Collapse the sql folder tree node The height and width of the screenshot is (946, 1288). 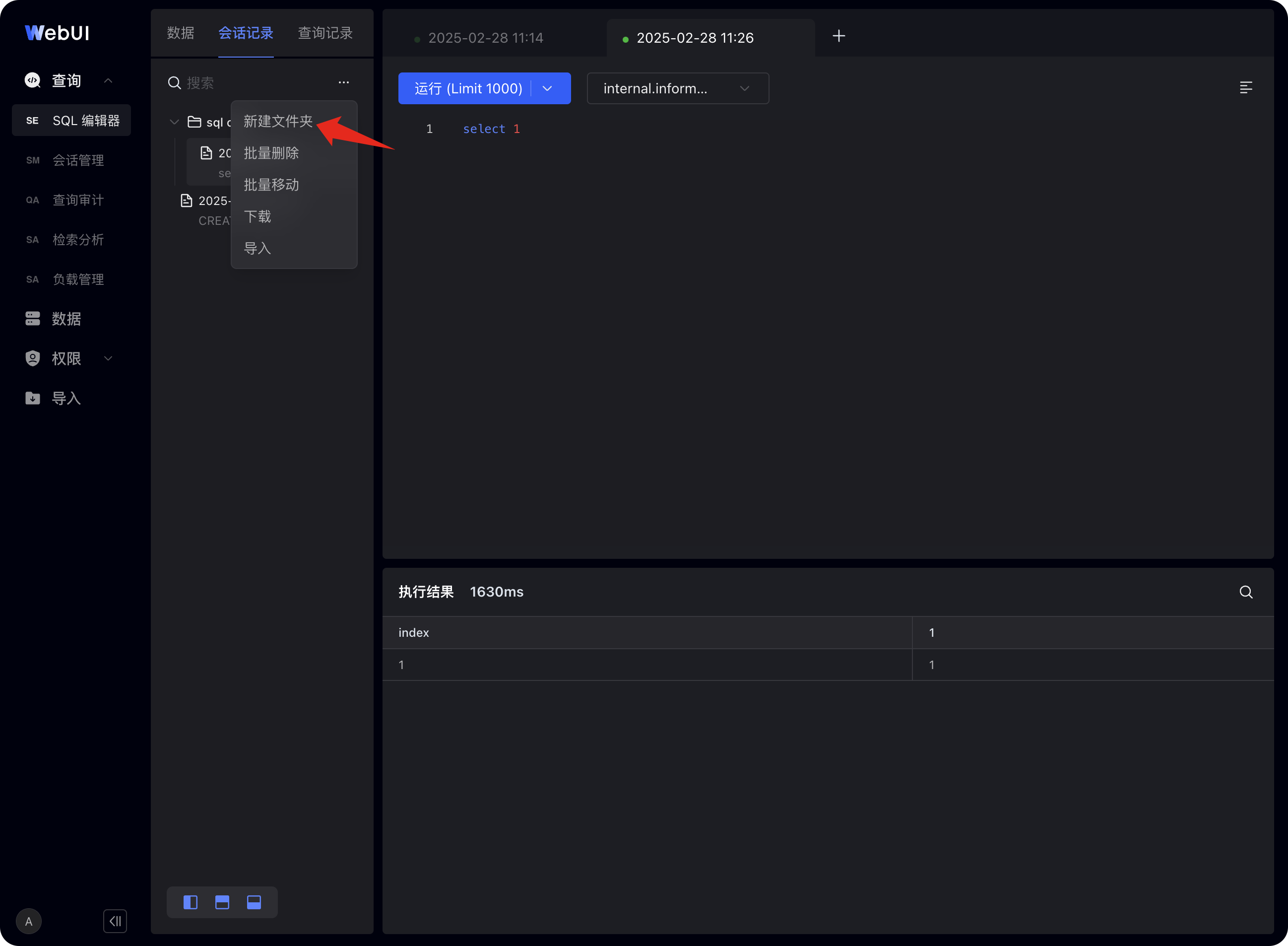point(175,122)
